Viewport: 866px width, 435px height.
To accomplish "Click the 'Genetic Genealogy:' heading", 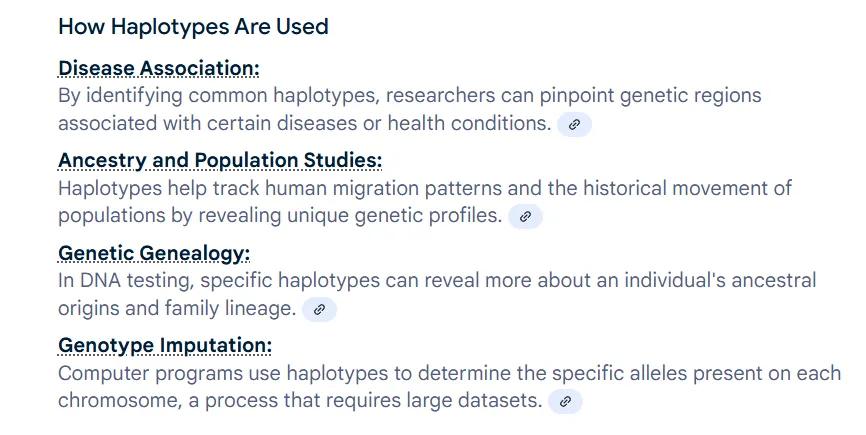I will coord(153,253).
